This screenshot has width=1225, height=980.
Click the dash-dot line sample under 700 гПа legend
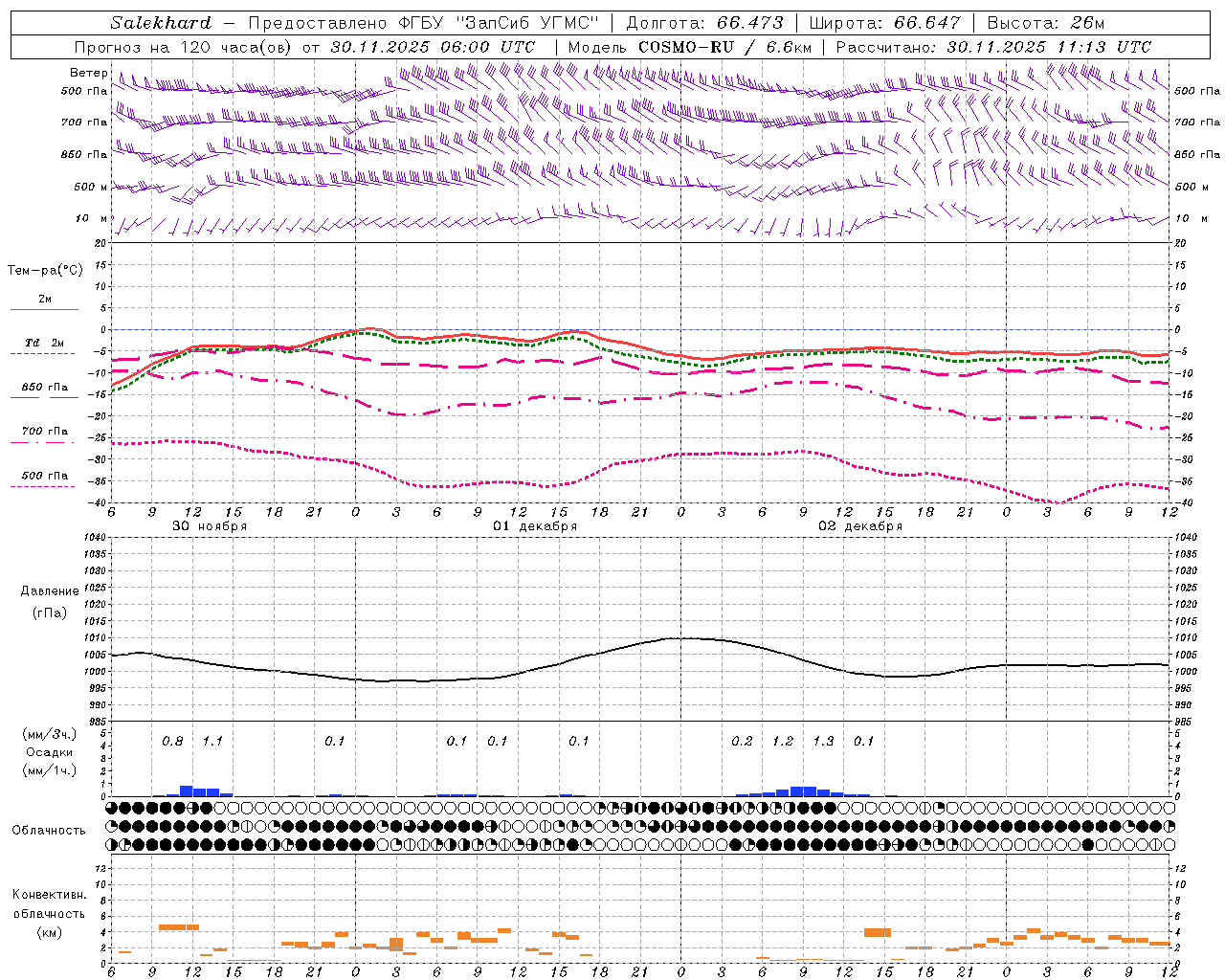44,442
